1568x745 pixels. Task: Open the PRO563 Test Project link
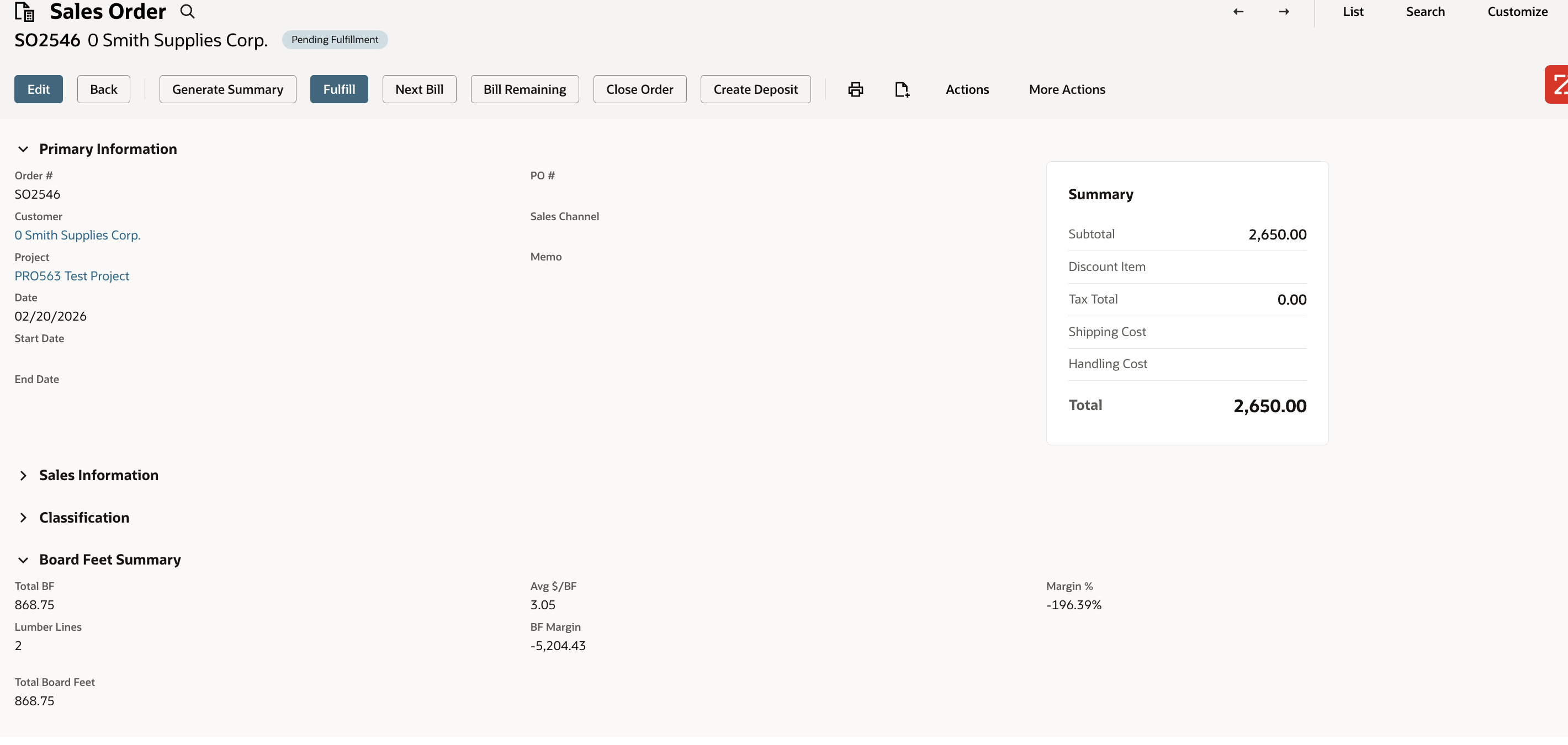[x=71, y=275]
